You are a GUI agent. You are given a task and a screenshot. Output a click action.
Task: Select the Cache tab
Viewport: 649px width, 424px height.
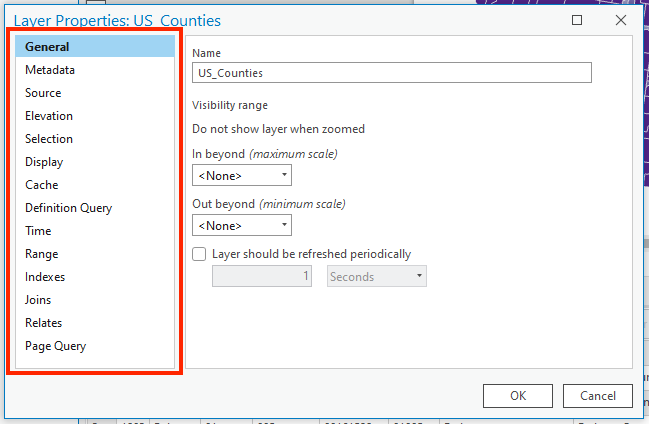(95, 185)
